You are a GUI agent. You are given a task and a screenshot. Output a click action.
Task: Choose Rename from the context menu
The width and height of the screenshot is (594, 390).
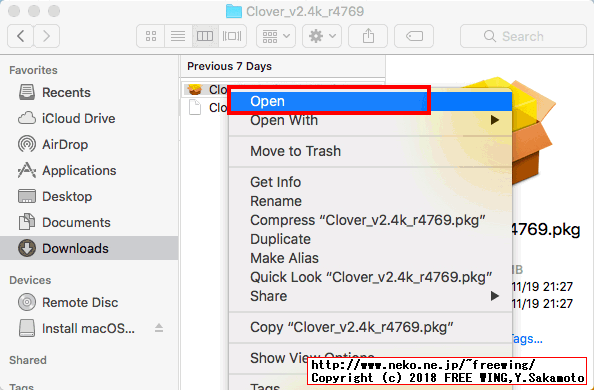point(370,201)
